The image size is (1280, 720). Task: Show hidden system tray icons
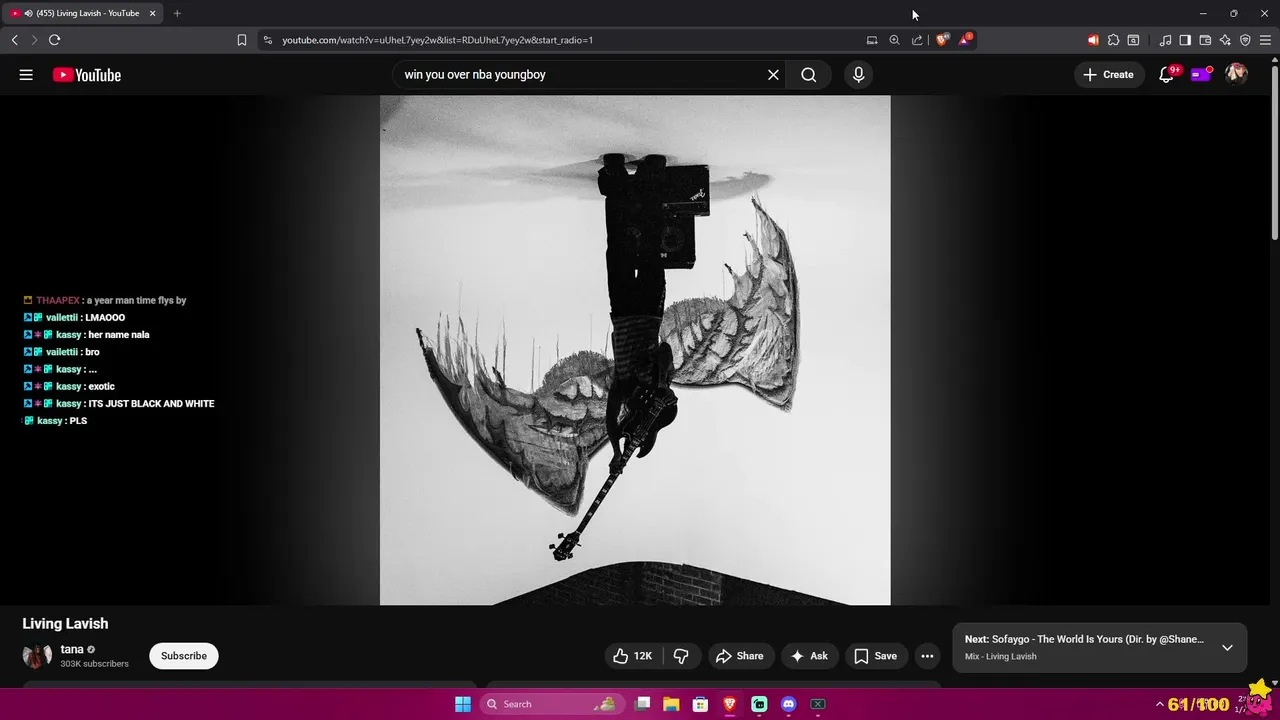pos(1160,704)
